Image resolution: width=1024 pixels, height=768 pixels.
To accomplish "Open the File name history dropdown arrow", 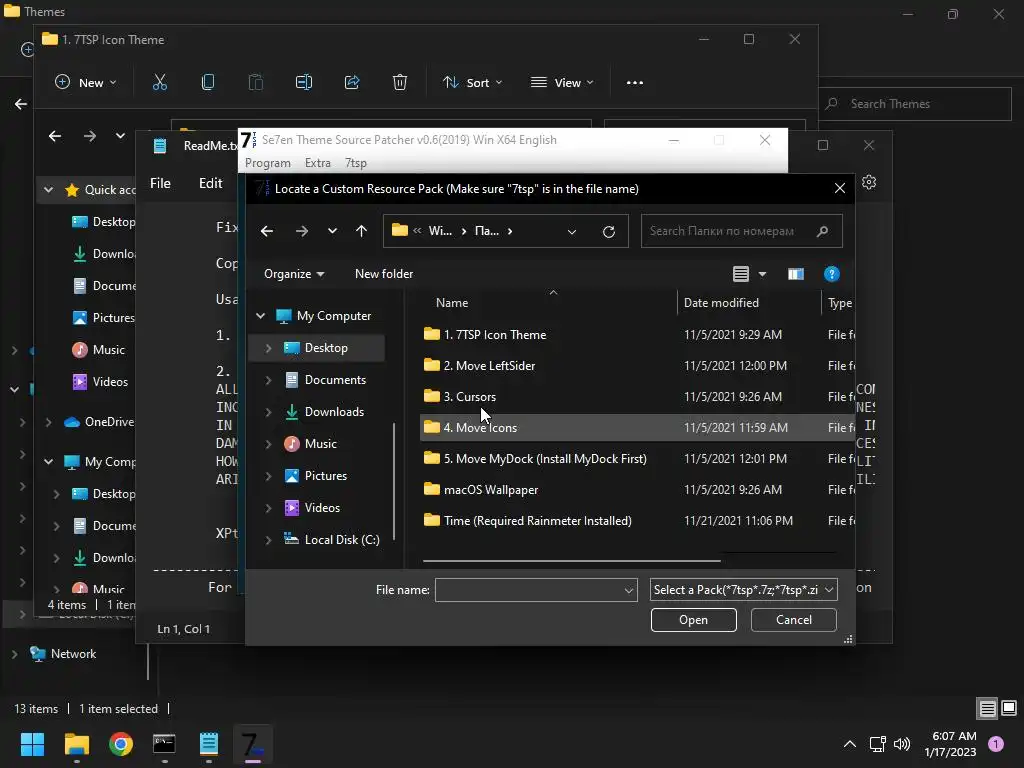I will click(x=628, y=590).
